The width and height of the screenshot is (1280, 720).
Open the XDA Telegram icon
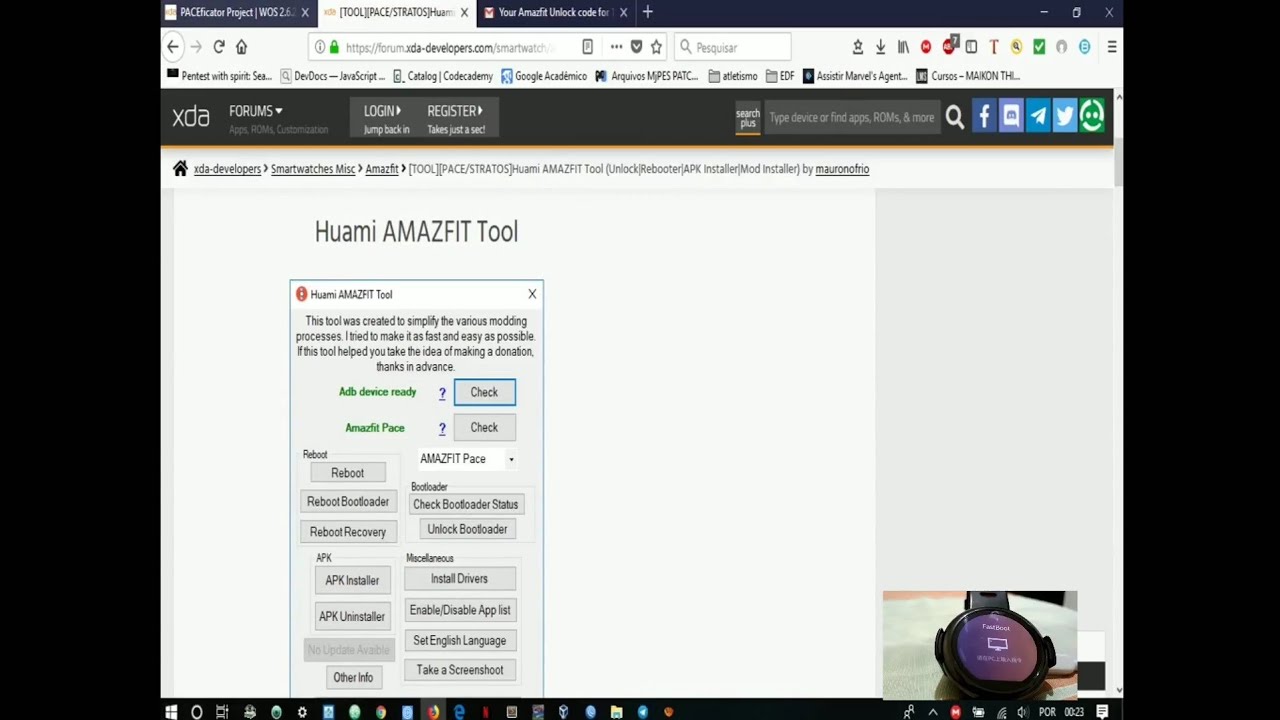pos(1038,117)
